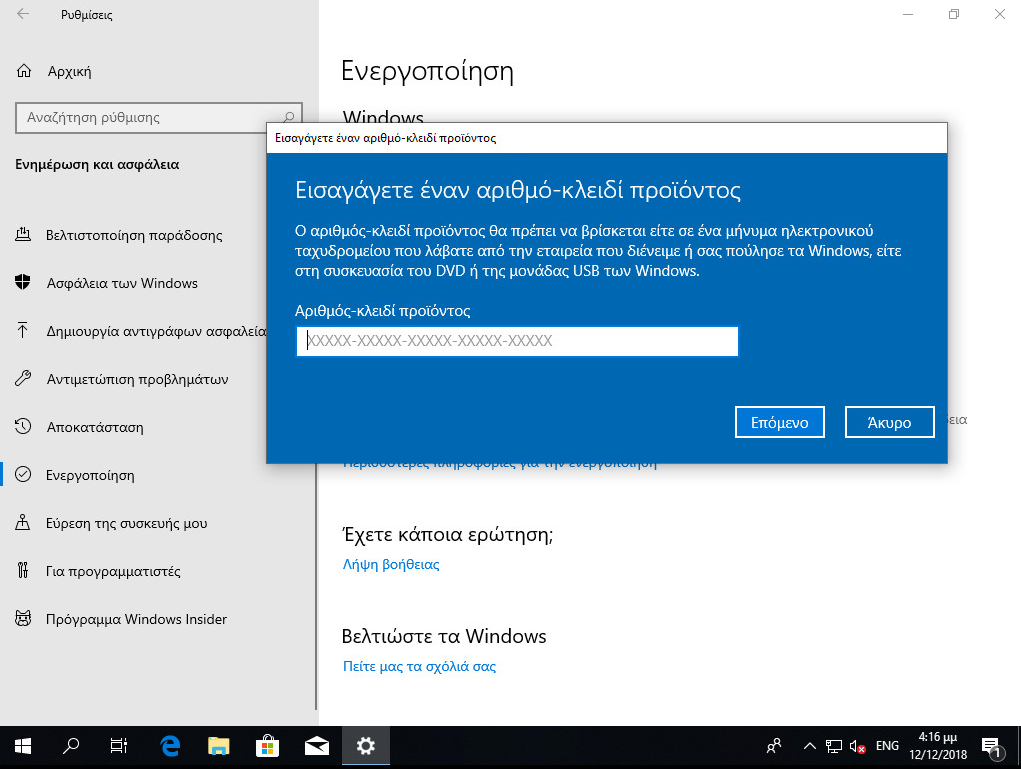Click the Αναζήτηση ρύθμισης search box
Screen dimensions: 1021x769
[x=159, y=118]
